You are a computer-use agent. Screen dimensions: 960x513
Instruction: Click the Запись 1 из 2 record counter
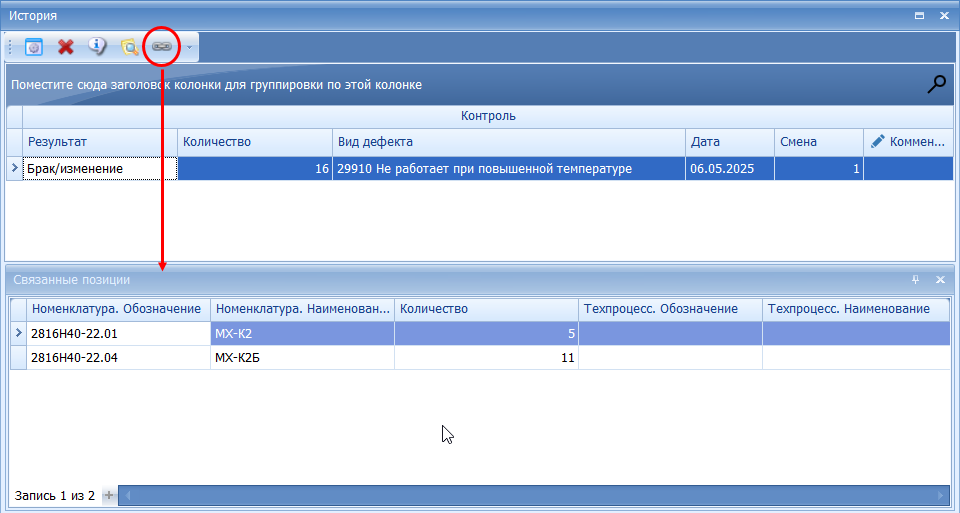click(x=54, y=495)
